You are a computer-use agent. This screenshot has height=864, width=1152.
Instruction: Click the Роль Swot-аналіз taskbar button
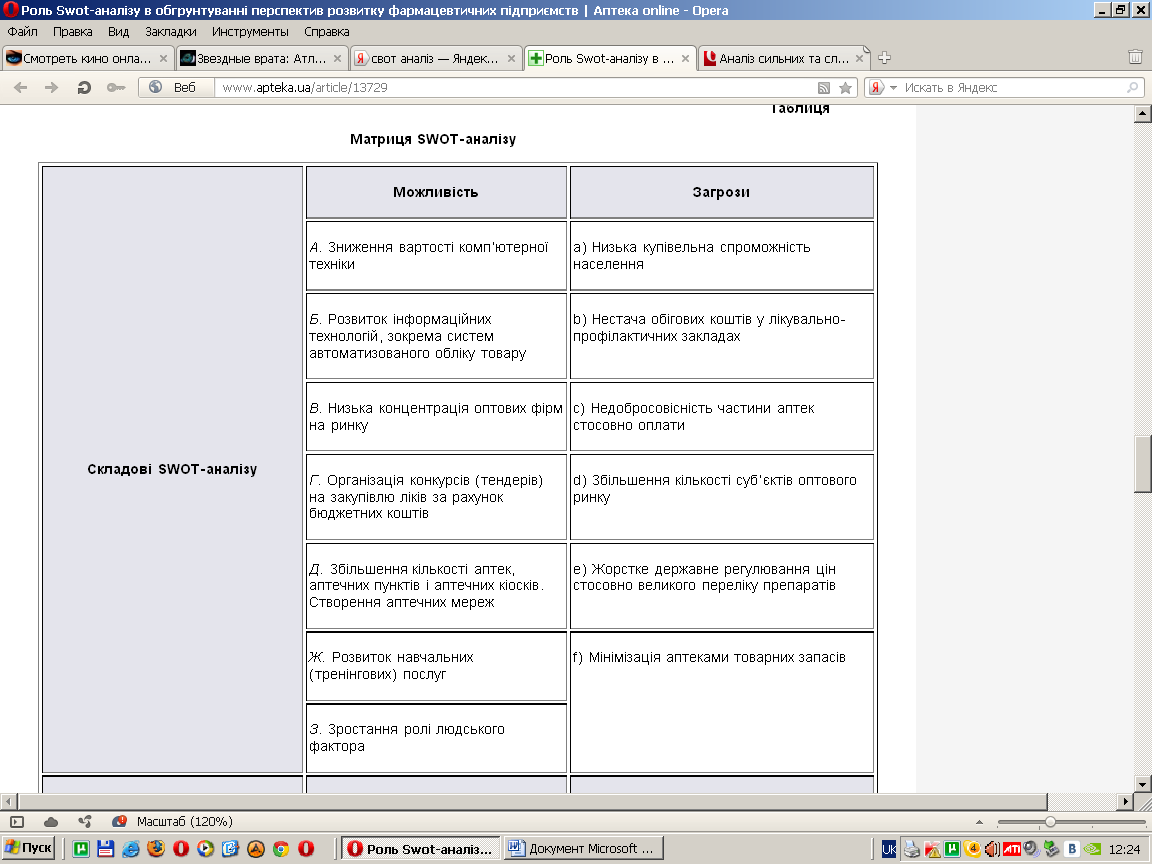pyautogui.click(x=421, y=849)
